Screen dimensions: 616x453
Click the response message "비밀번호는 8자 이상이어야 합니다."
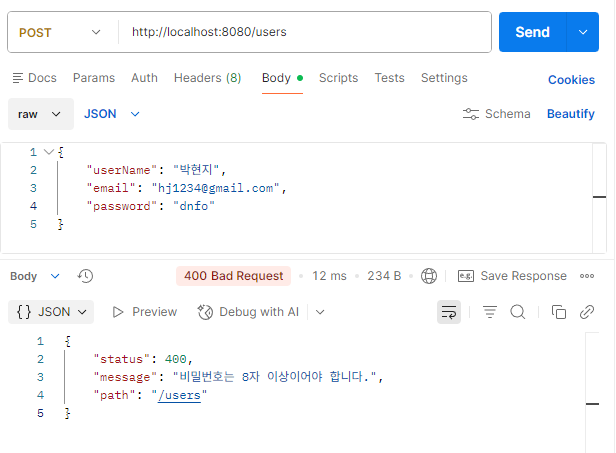[x=274, y=377]
